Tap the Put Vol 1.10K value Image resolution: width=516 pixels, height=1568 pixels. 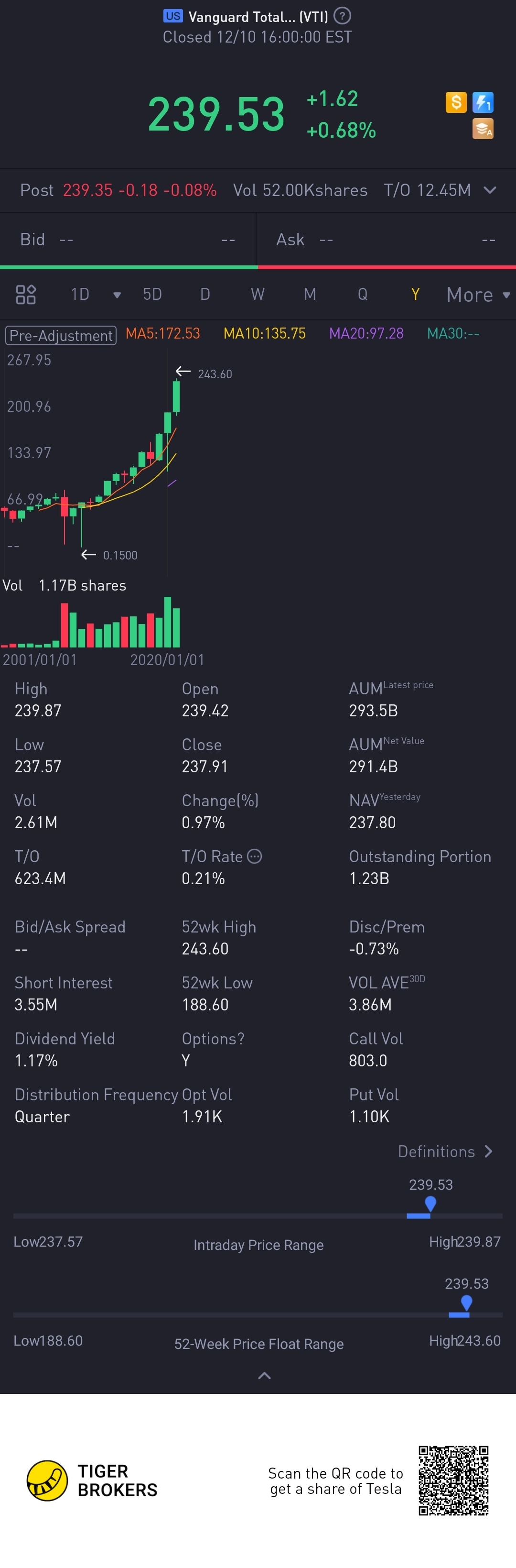(x=369, y=1117)
